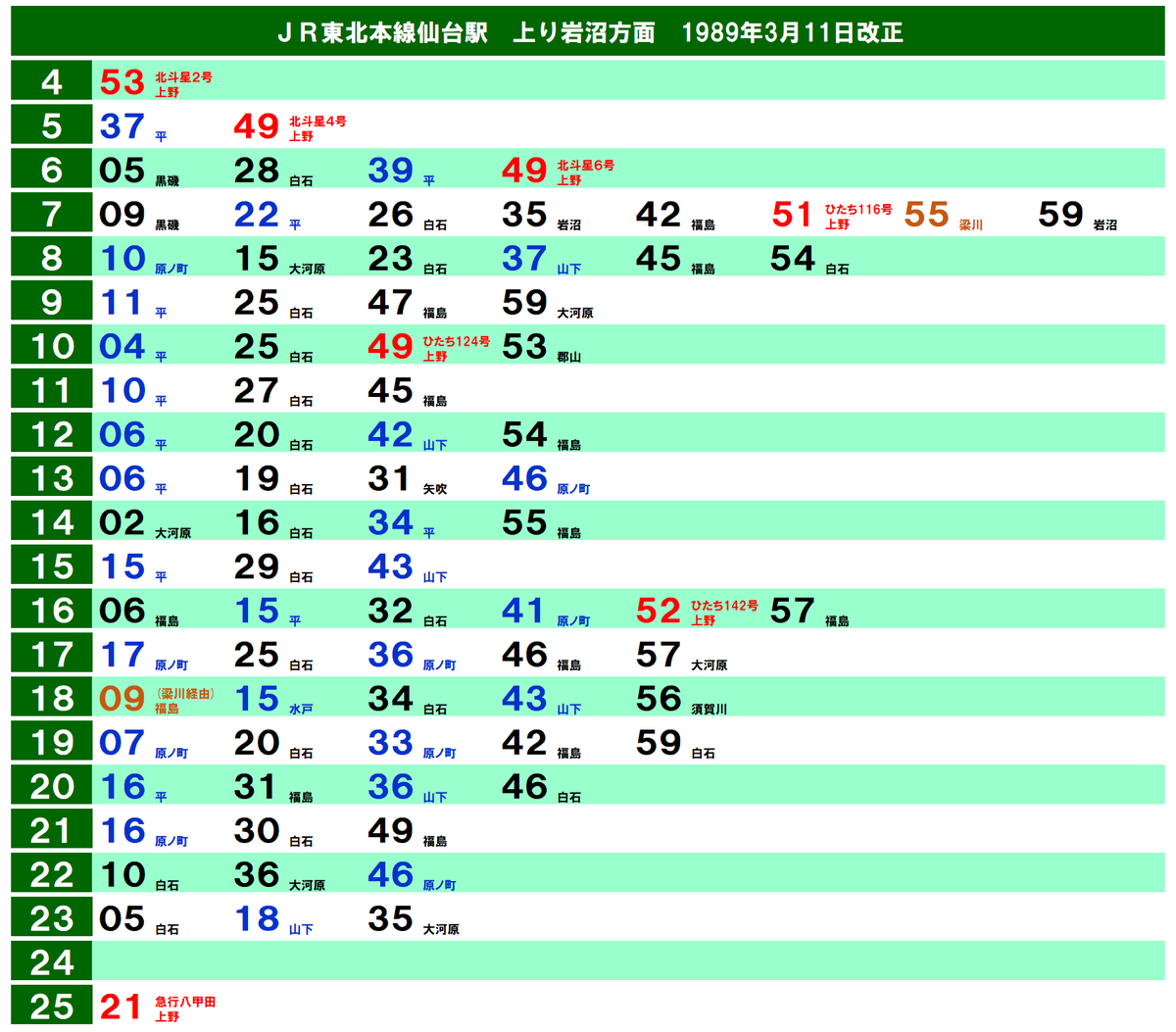Screen dimensions: 1176x1032
Task: Click the 5:49 北斗星4号 上野 entry
Action: click(290, 126)
